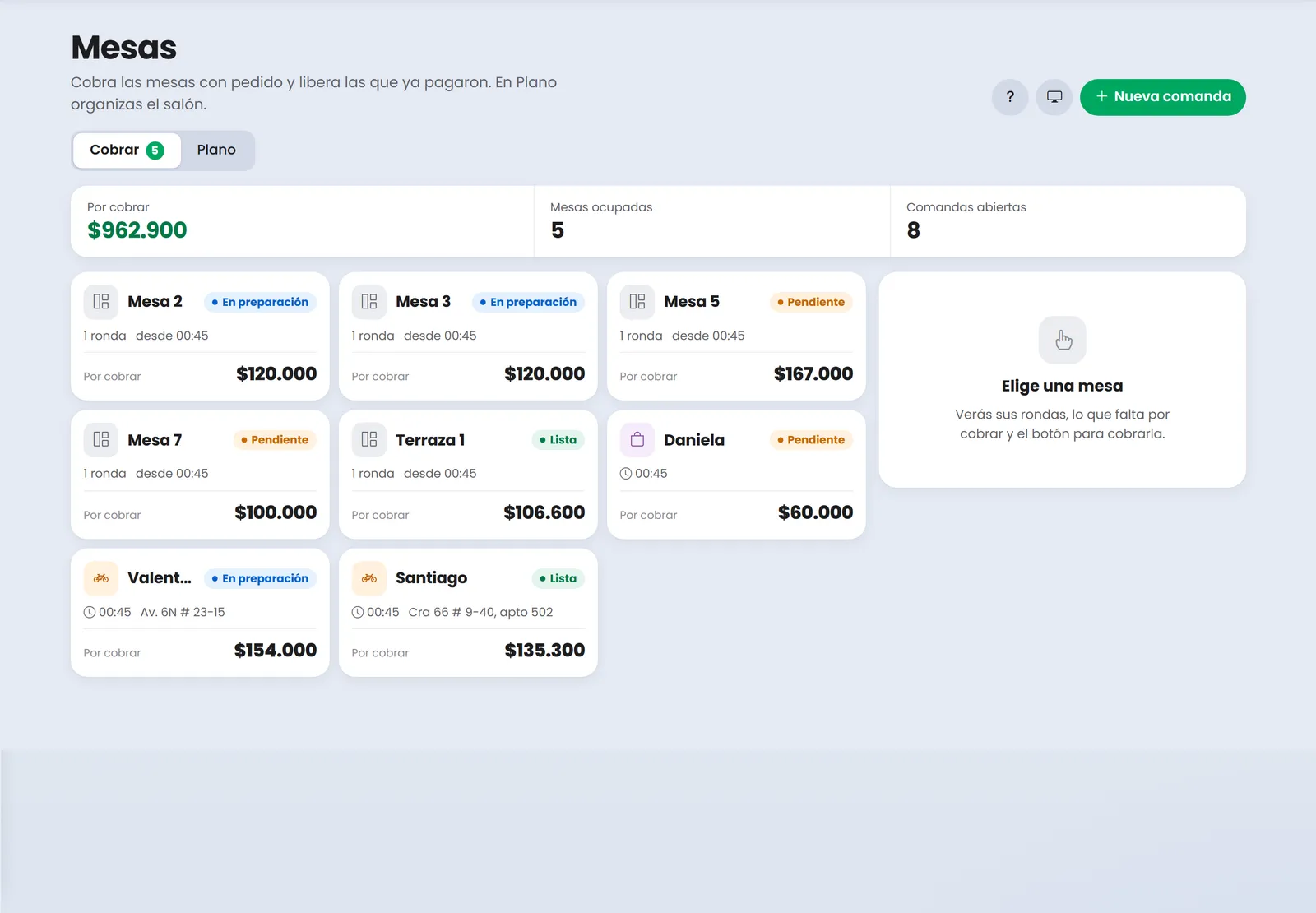The height and width of the screenshot is (913, 1316).
Task: Click the Pendiente badge on Mesa 7
Action: coord(275,440)
